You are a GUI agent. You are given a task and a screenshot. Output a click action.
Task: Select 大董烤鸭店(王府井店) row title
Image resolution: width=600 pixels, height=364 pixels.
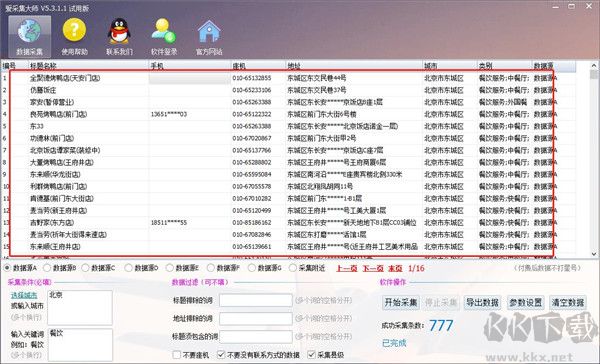click(x=62, y=162)
